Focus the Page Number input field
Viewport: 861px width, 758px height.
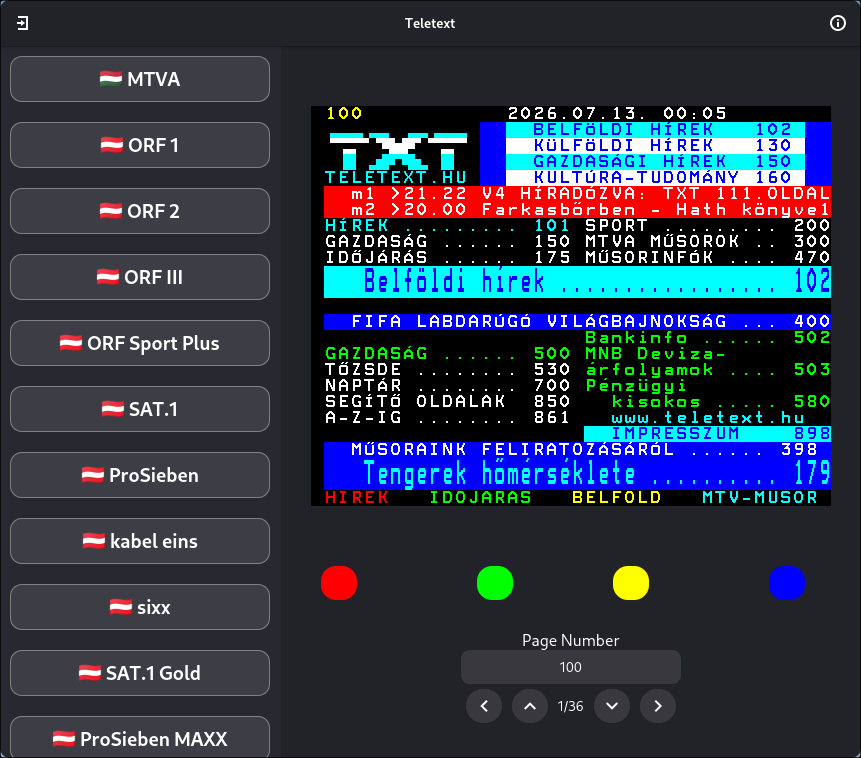(571, 667)
